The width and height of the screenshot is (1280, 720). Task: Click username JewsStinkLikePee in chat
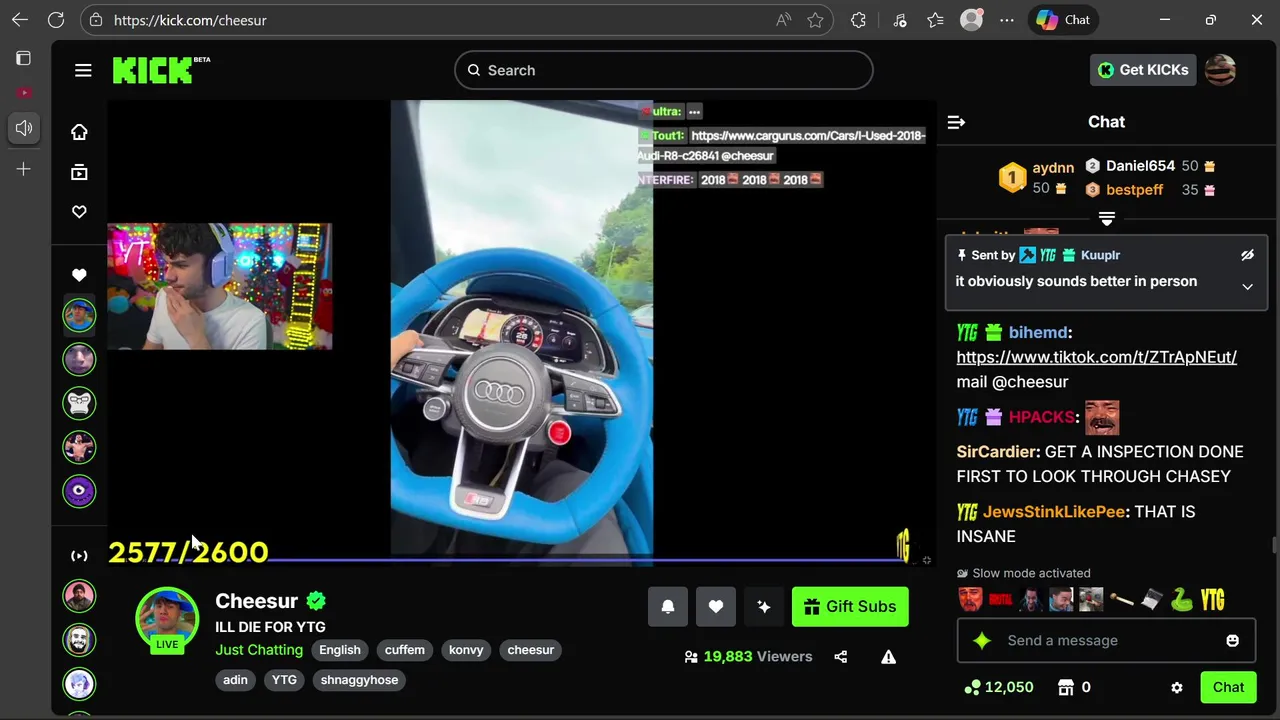(x=1053, y=512)
